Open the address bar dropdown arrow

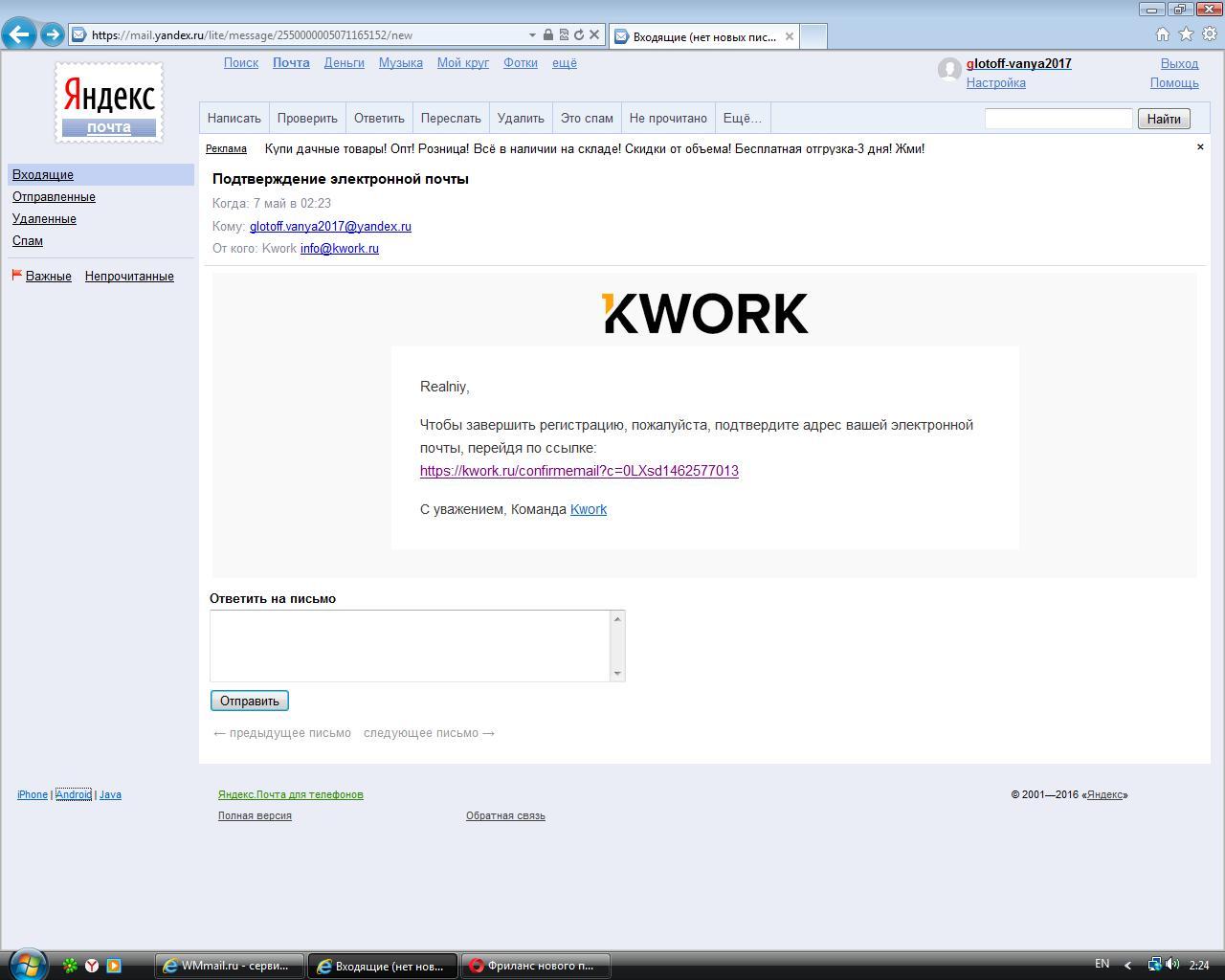pyautogui.click(x=532, y=35)
